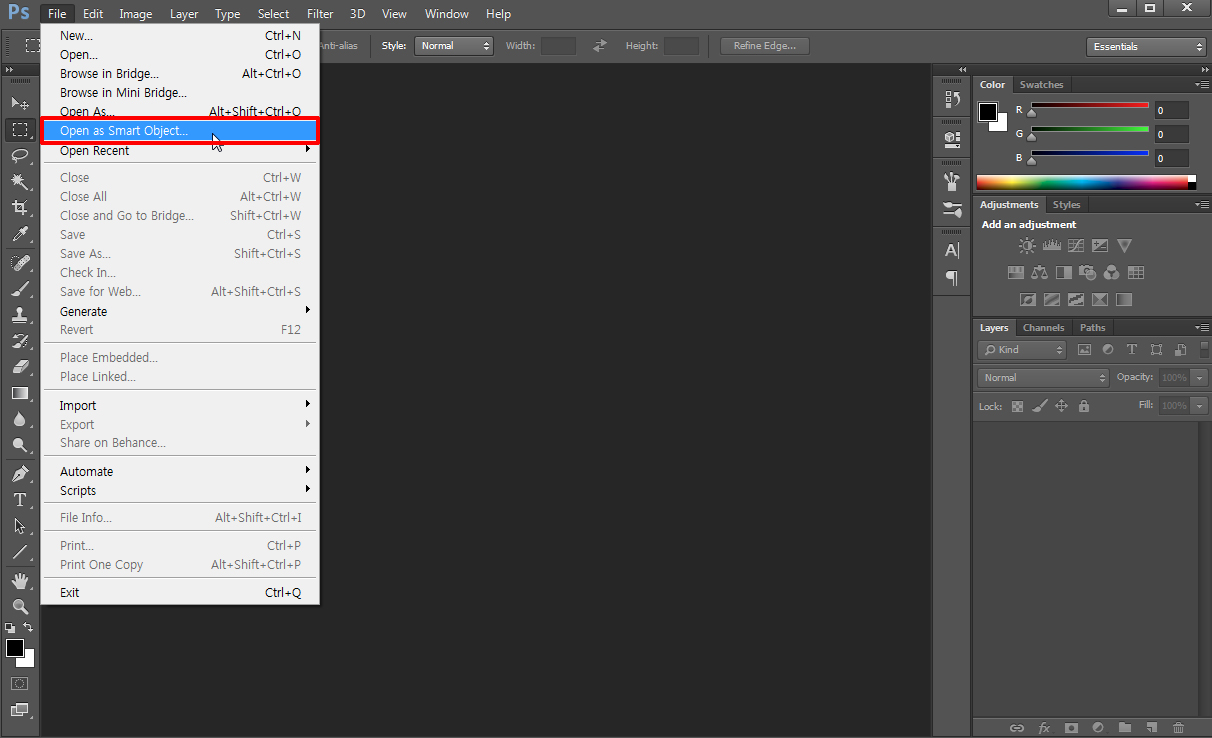Choose Browse in Bridge from File menu
This screenshot has height=738, width=1212.
[x=109, y=74]
